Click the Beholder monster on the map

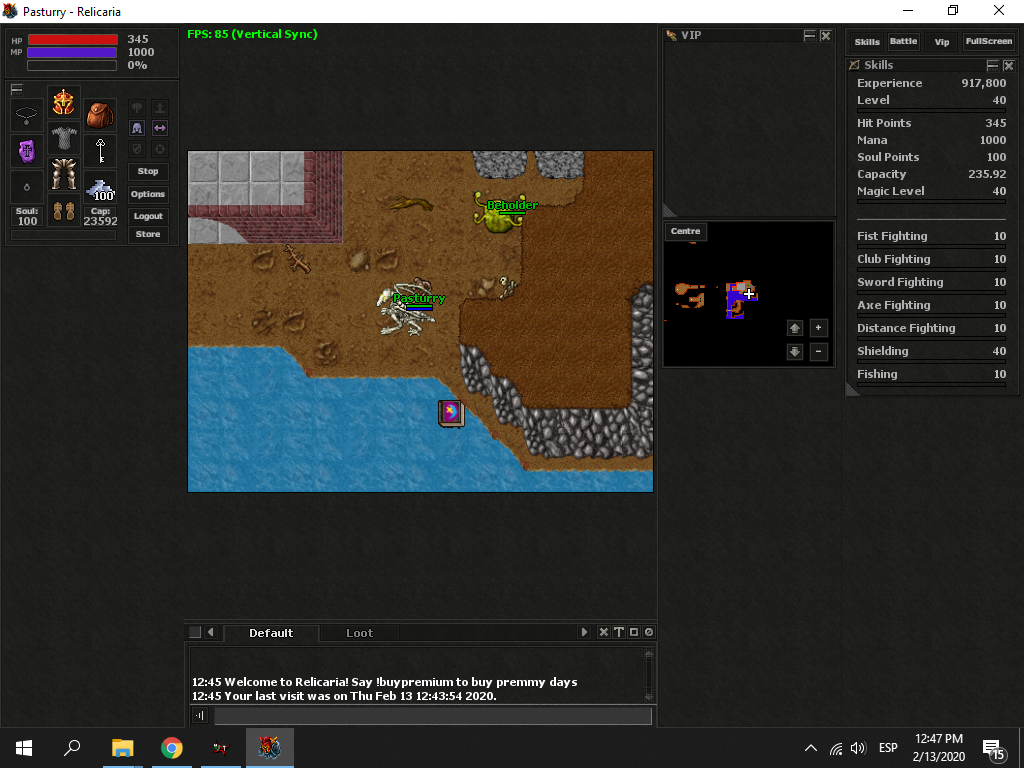(x=500, y=212)
